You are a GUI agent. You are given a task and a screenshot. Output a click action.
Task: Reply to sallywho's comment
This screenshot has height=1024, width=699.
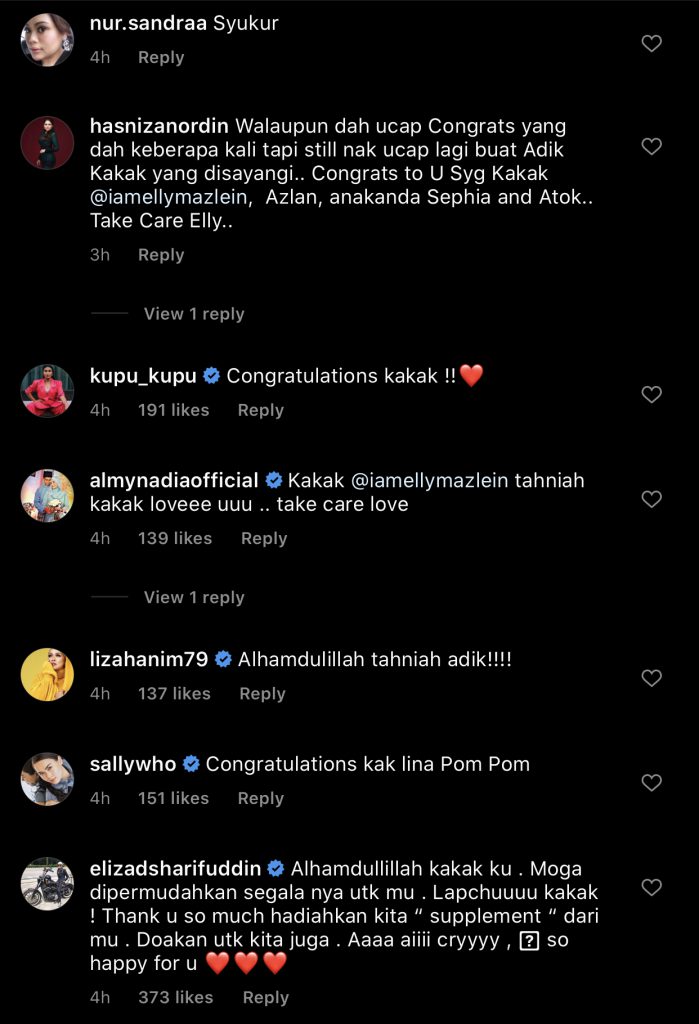tap(260, 798)
